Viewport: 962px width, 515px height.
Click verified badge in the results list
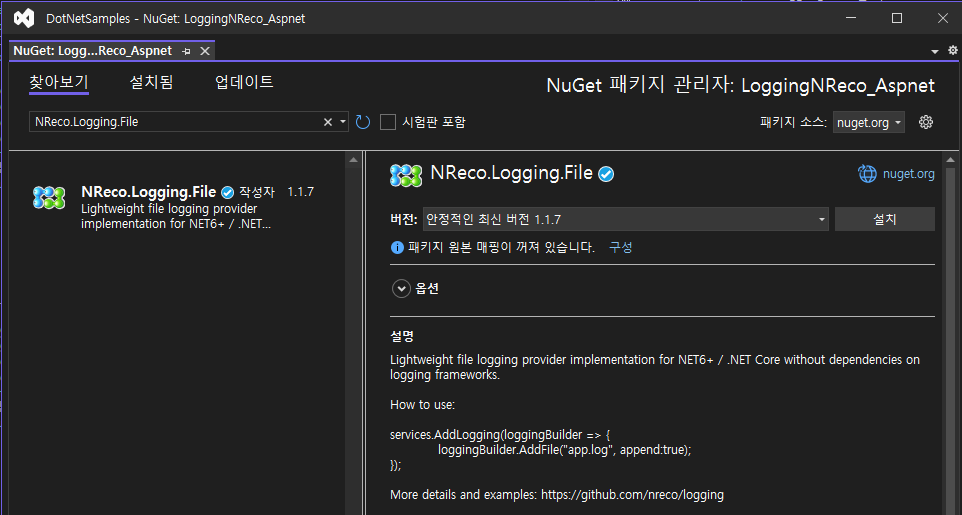click(x=228, y=193)
